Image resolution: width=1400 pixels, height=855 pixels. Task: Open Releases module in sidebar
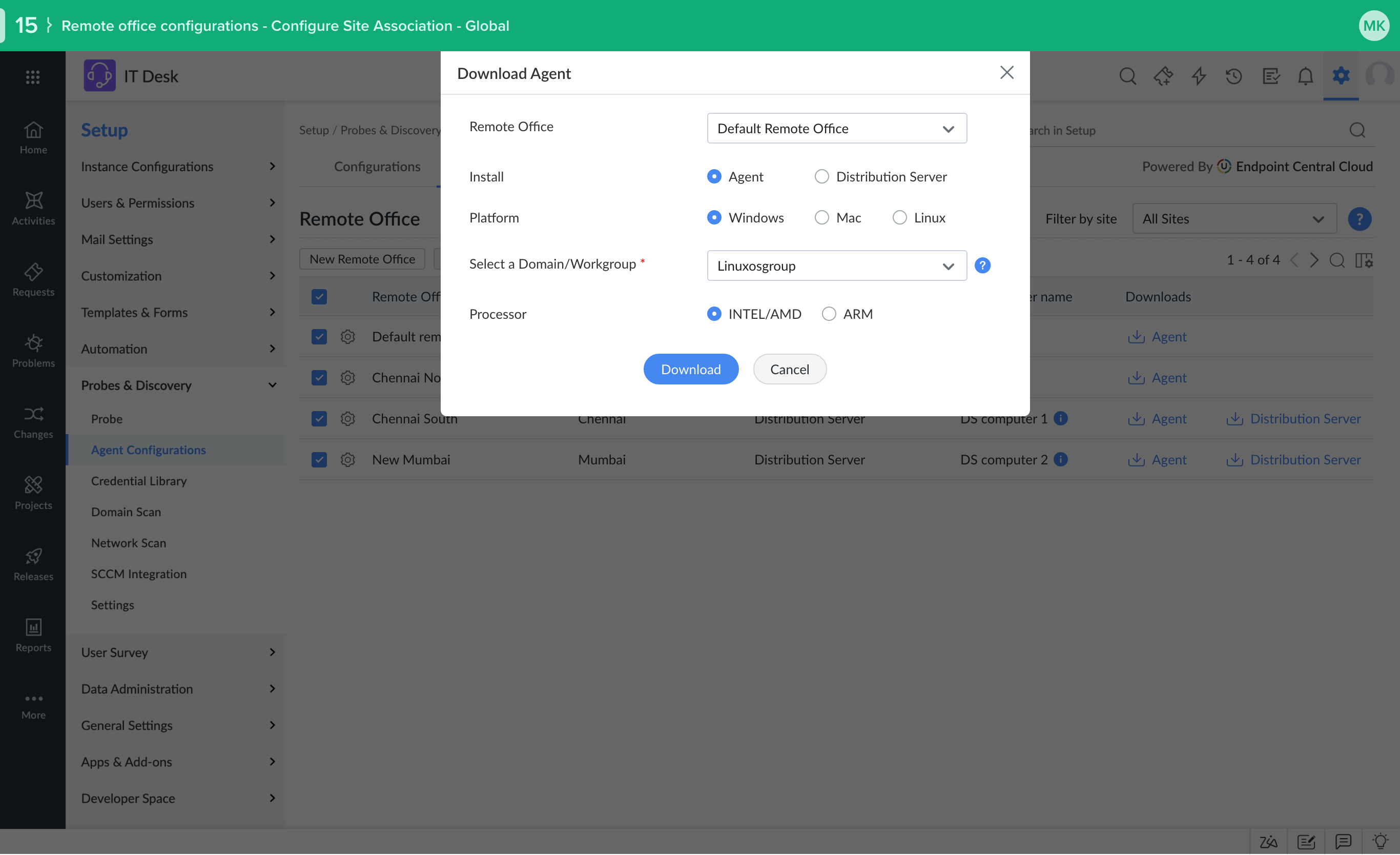(x=33, y=564)
